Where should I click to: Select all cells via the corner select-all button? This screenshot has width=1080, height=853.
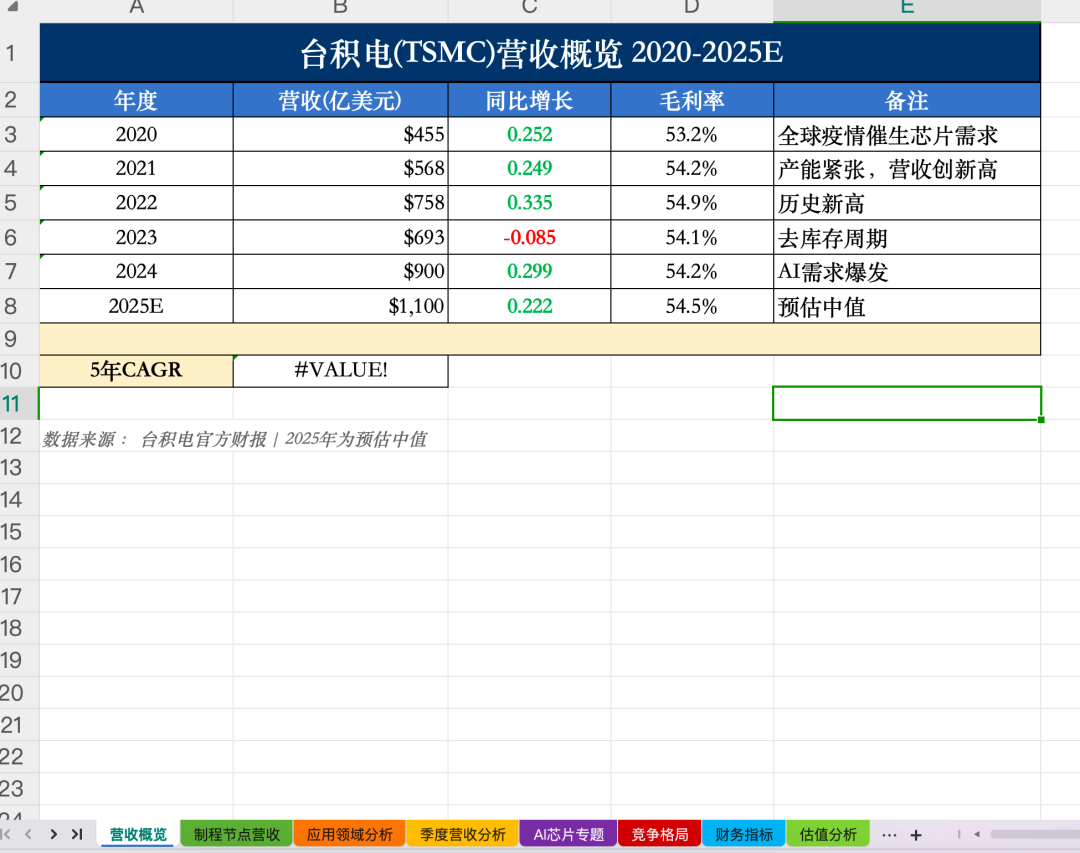(17, 9)
